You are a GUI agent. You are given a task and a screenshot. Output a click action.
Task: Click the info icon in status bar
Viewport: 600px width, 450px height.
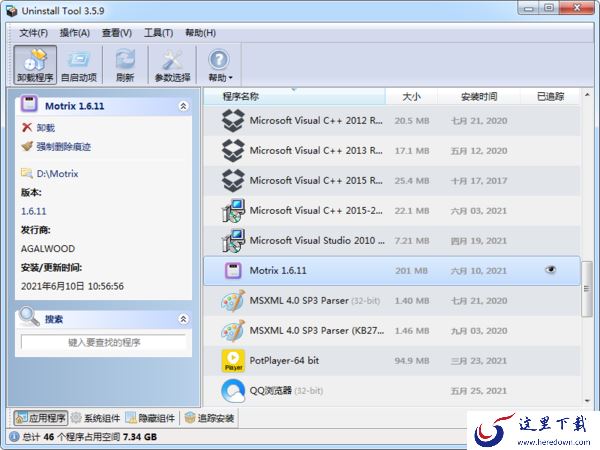point(14,437)
